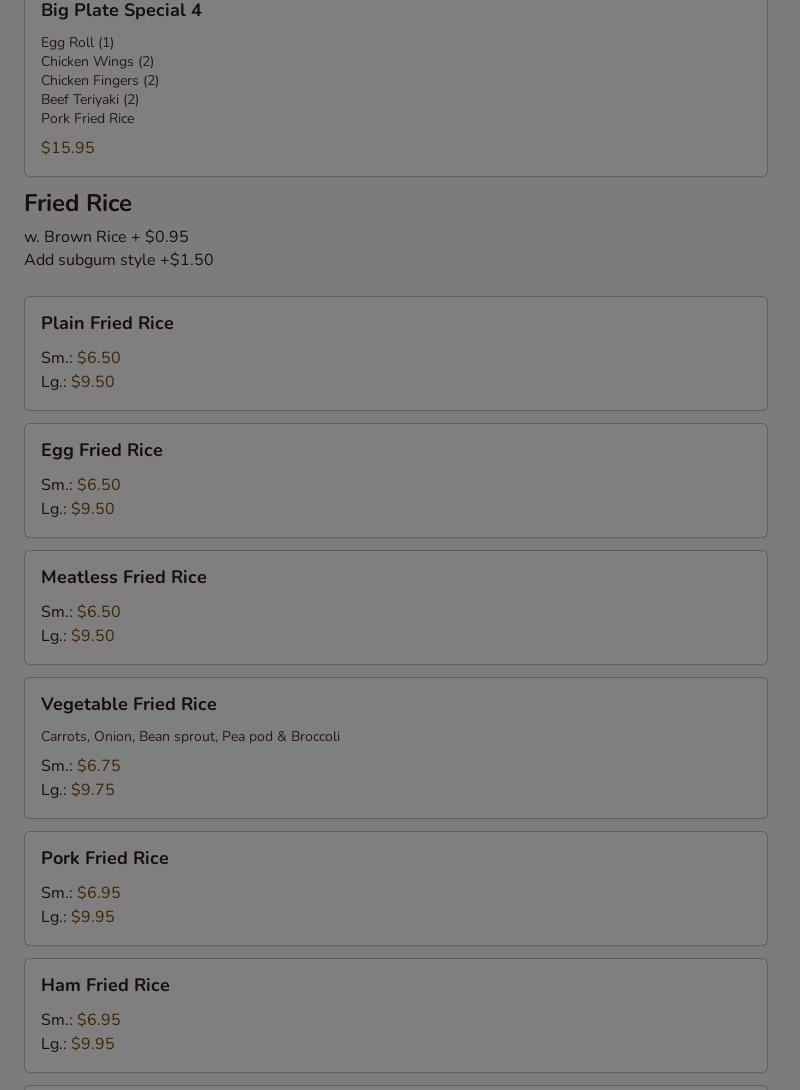Click the $15.95 Big Plate price

pyautogui.click(x=68, y=148)
